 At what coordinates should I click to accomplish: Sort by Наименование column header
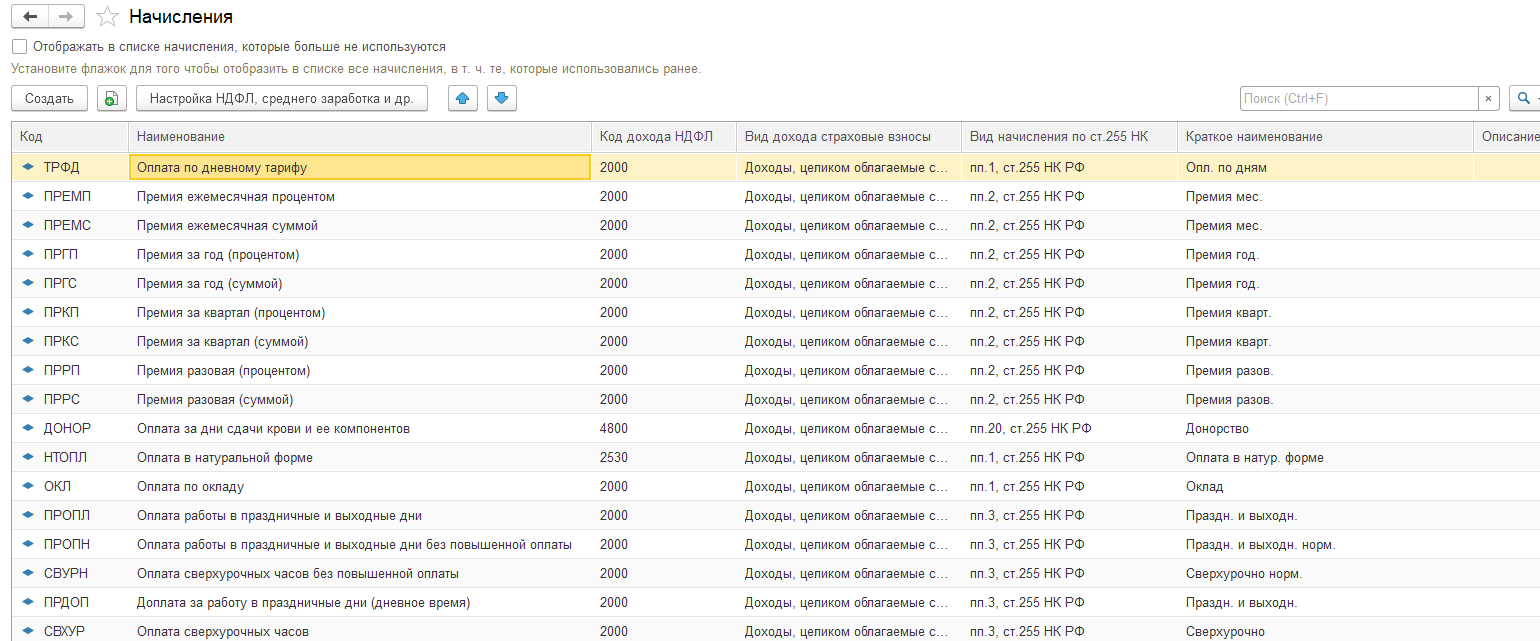point(360,137)
